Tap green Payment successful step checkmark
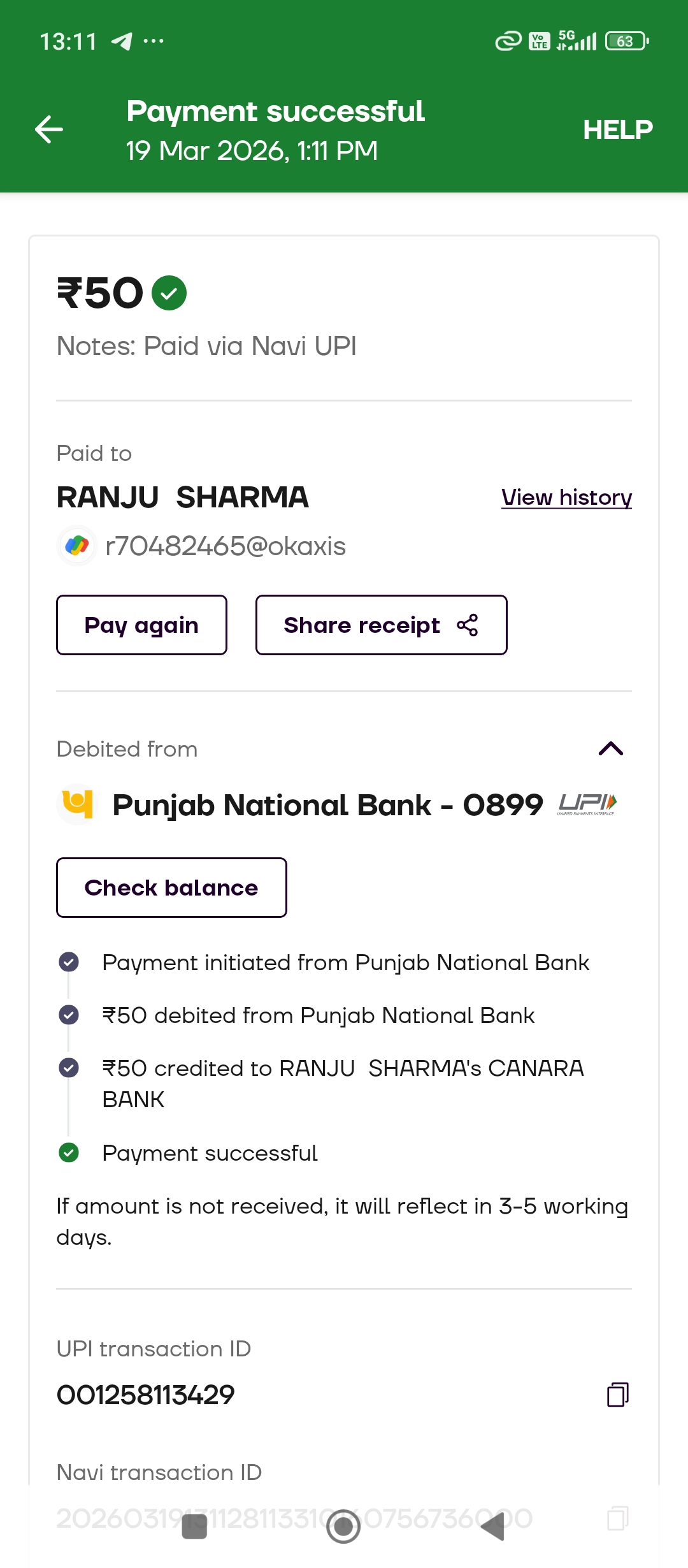Screen dimensions: 688x1568 pyautogui.click(x=69, y=1152)
